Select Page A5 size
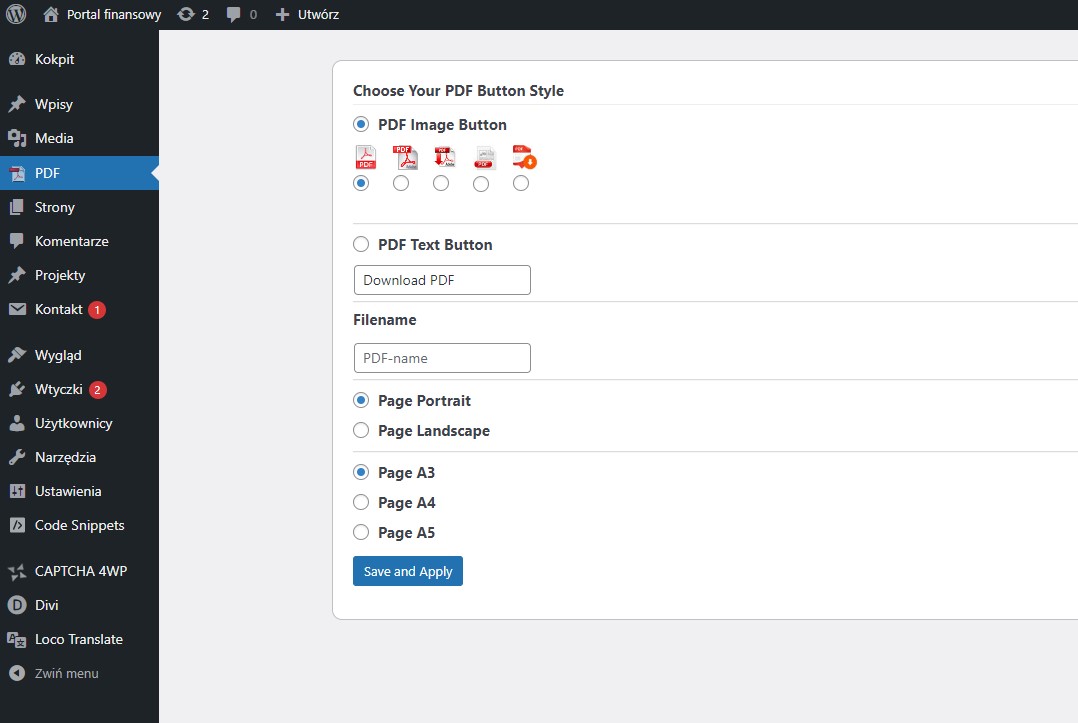Viewport: 1078px width, 723px height. point(361,532)
